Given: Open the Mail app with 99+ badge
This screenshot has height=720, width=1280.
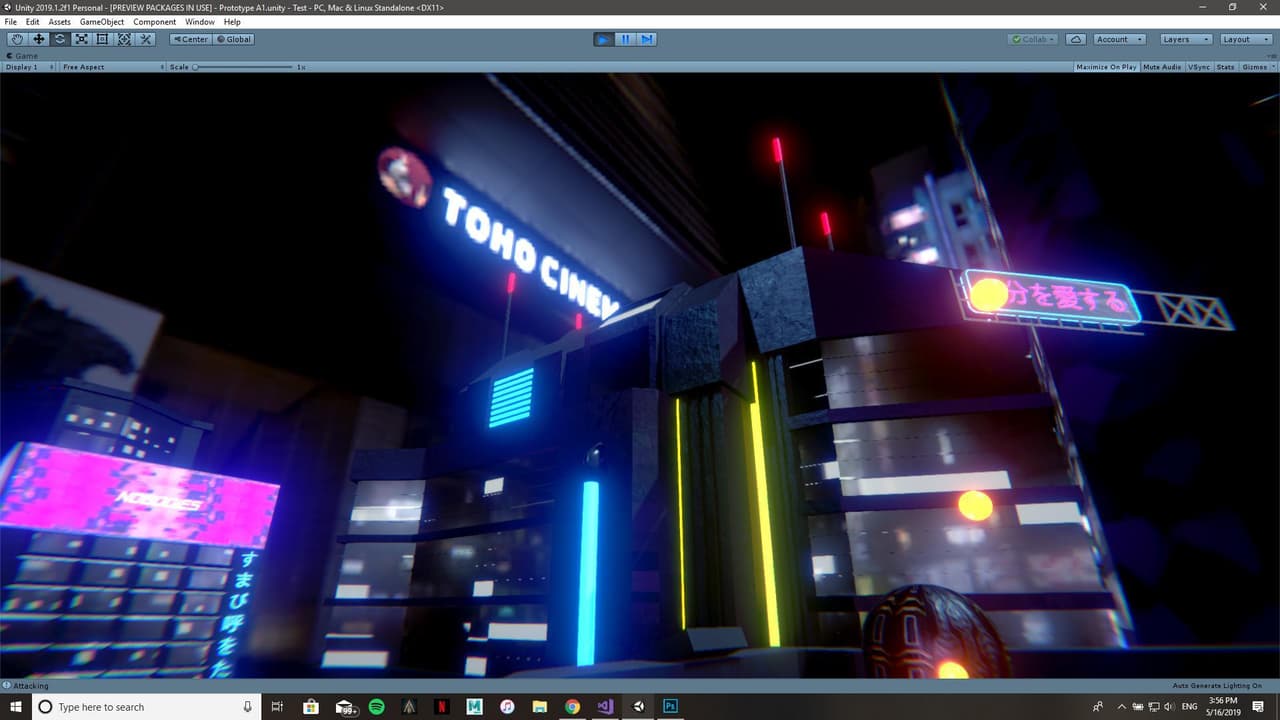Looking at the screenshot, I should coord(345,707).
